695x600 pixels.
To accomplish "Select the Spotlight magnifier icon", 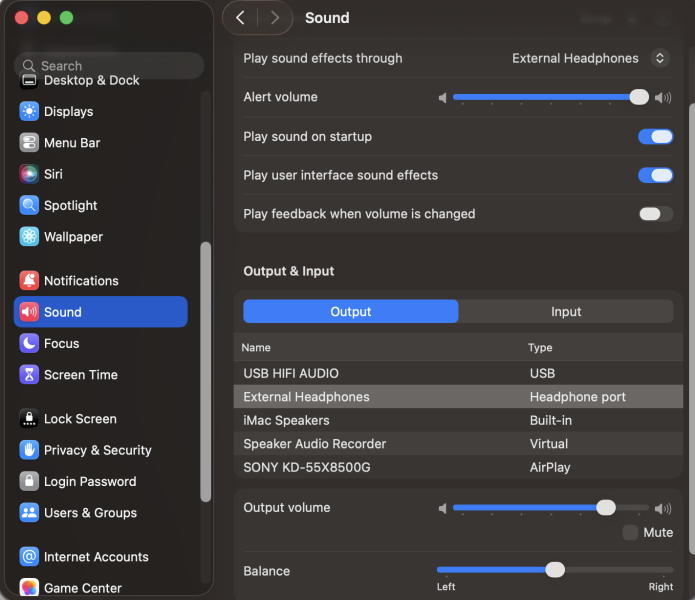I will tap(29, 206).
